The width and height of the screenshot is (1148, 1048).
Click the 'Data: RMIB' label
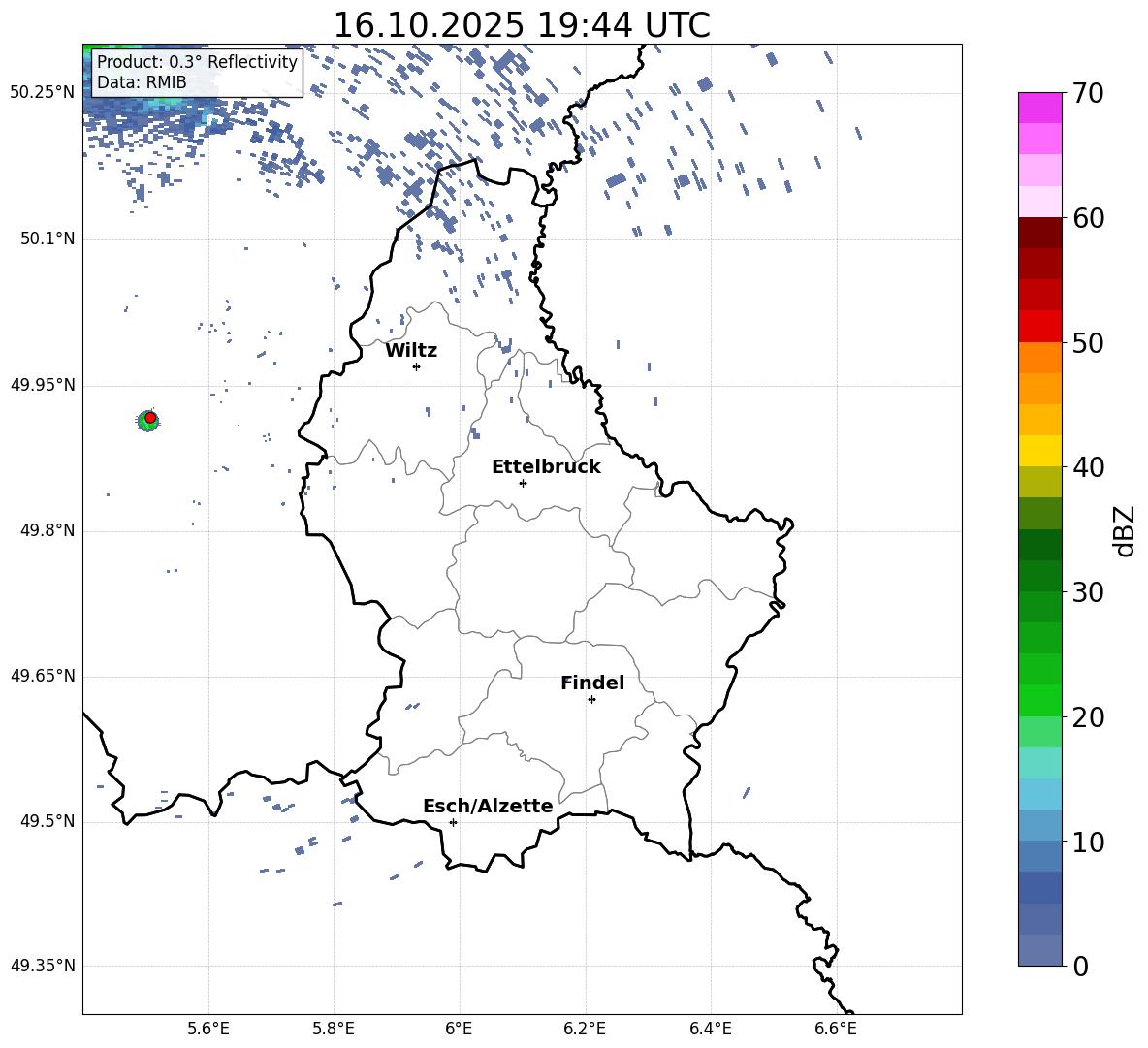coord(142,82)
